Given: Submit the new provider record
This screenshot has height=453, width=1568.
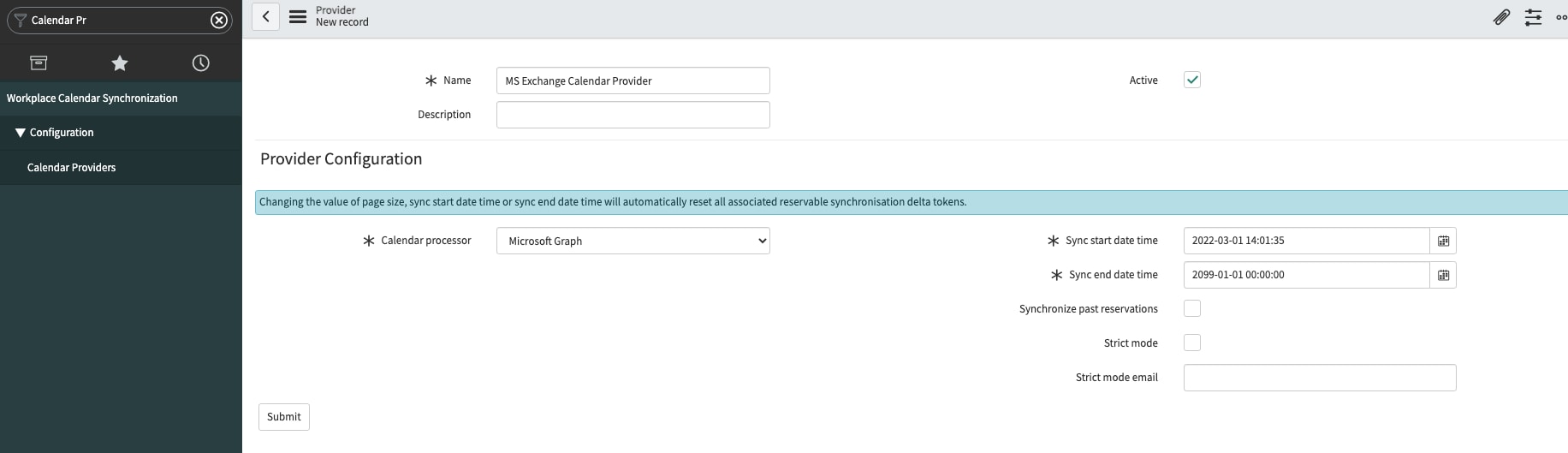Looking at the screenshot, I should (x=284, y=417).
